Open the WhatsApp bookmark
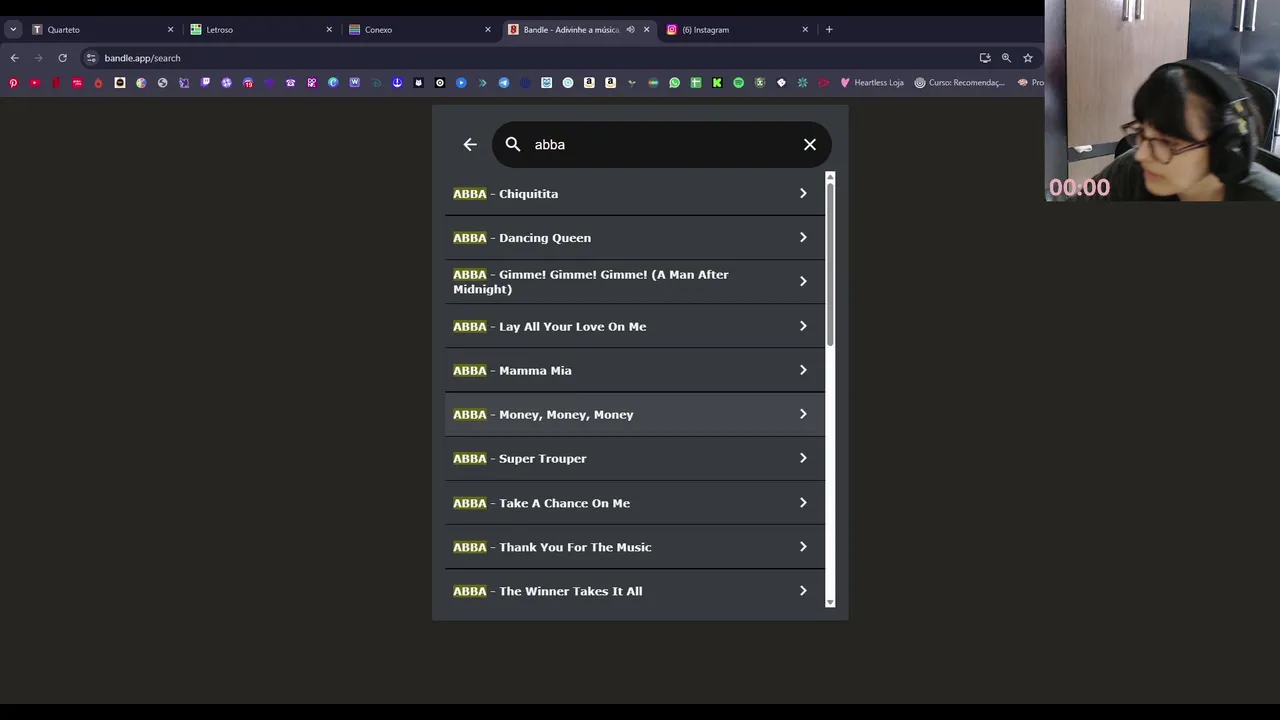Screen dimensions: 1280x720 point(675,83)
